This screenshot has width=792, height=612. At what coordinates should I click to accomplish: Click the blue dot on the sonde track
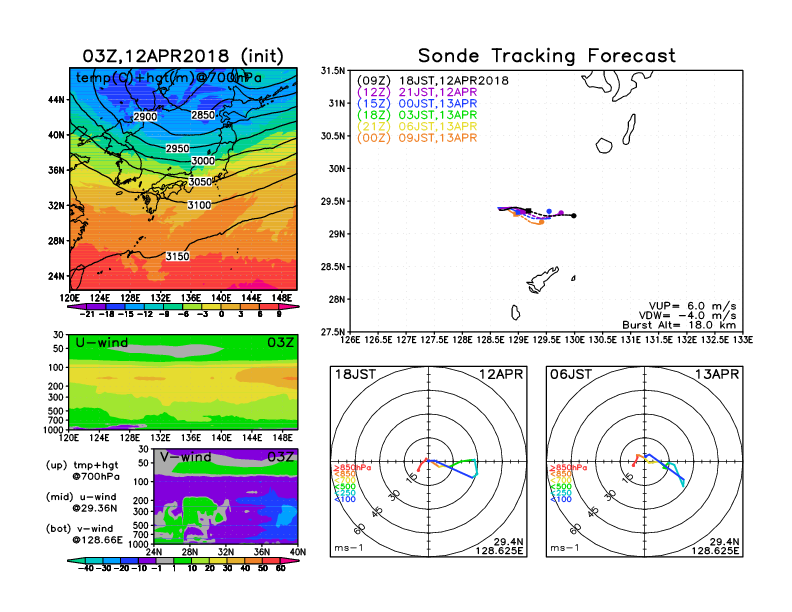coord(549,212)
